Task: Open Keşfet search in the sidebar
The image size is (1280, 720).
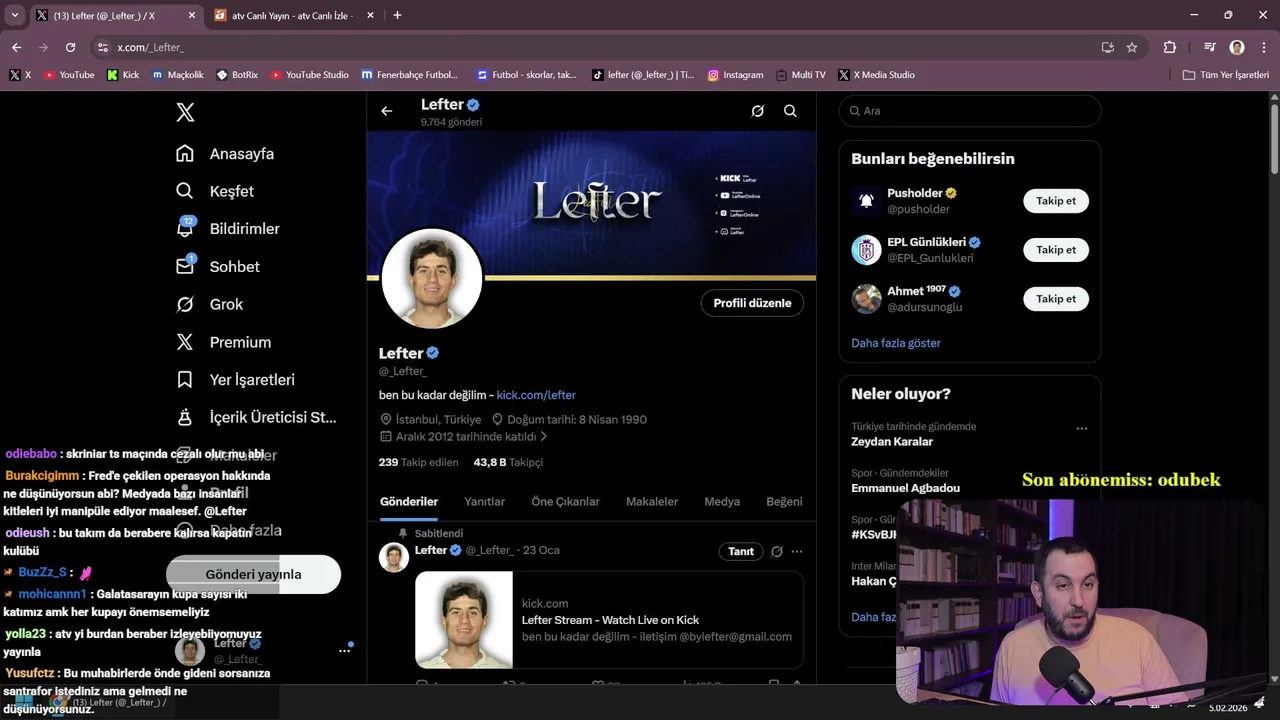Action: (x=215, y=191)
